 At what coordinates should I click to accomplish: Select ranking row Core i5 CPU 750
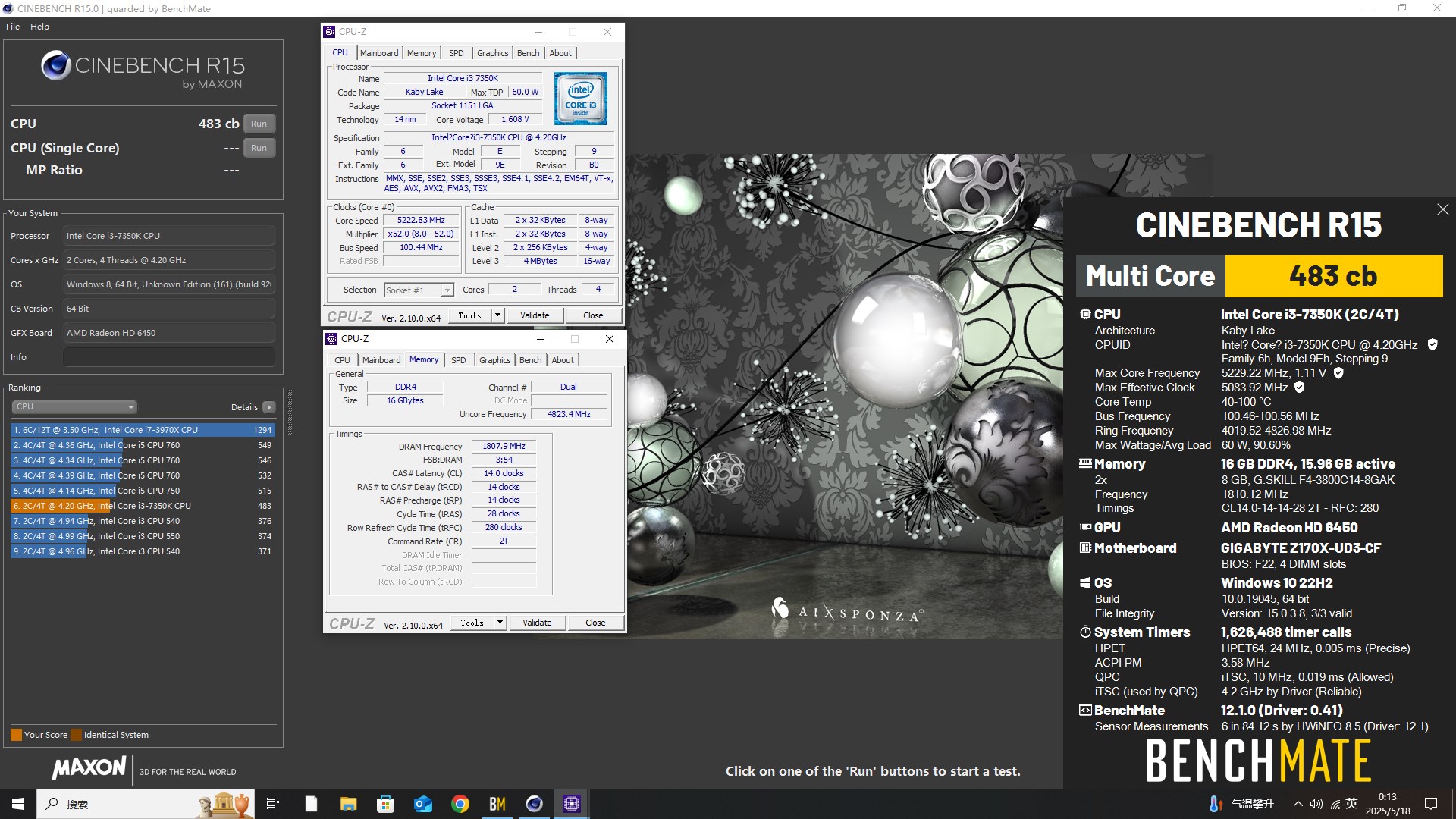point(143,491)
